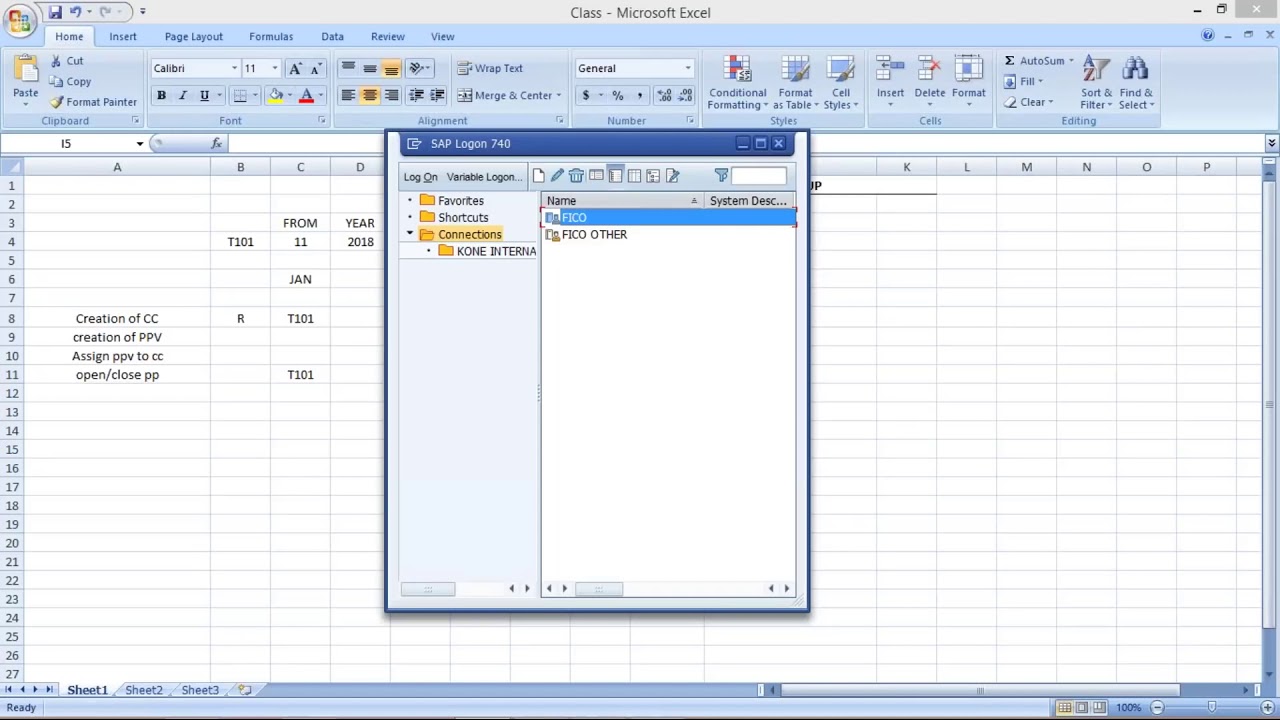This screenshot has height=720, width=1280.
Task: Open Conditional Formatting button
Action: pos(738,83)
